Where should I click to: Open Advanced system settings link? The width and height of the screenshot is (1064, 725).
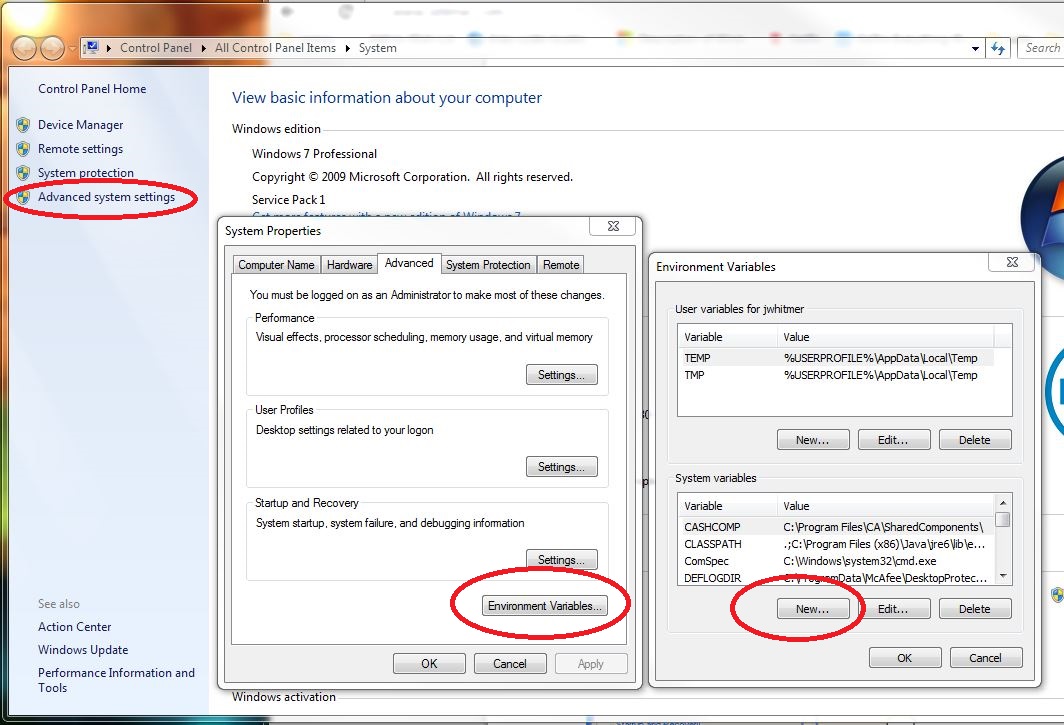[107, 197]
